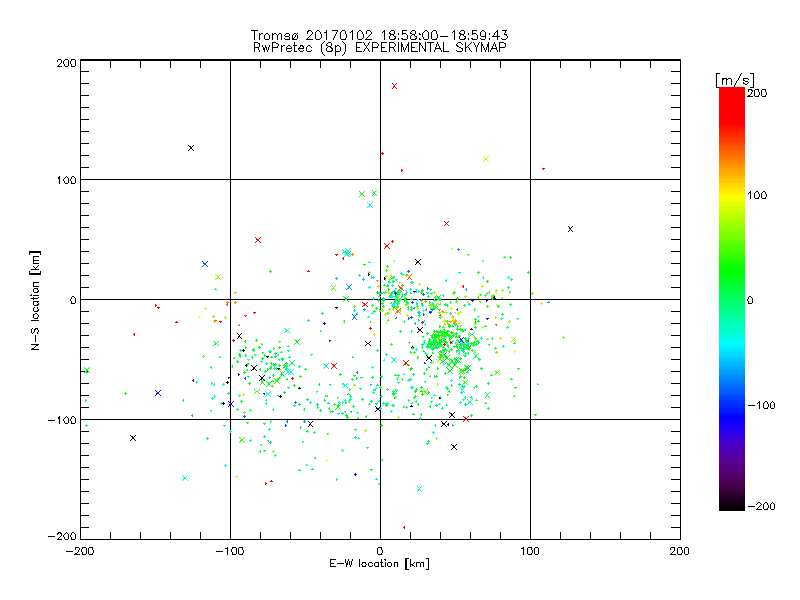
Task: Click the x-axis tick label '-100'
Action: tap(230, 551)
